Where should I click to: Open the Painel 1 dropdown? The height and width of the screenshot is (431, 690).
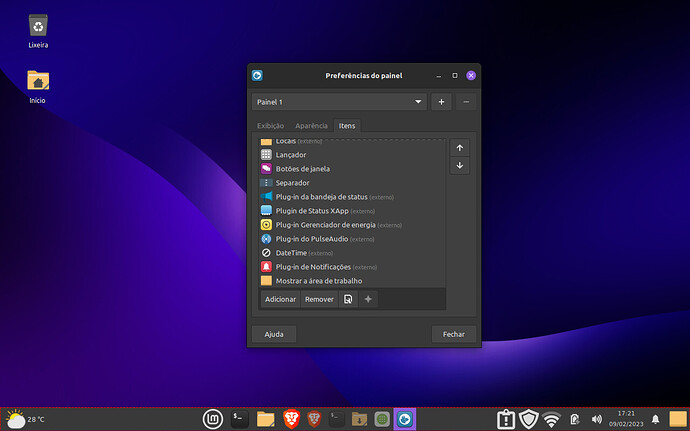(339, 102)
